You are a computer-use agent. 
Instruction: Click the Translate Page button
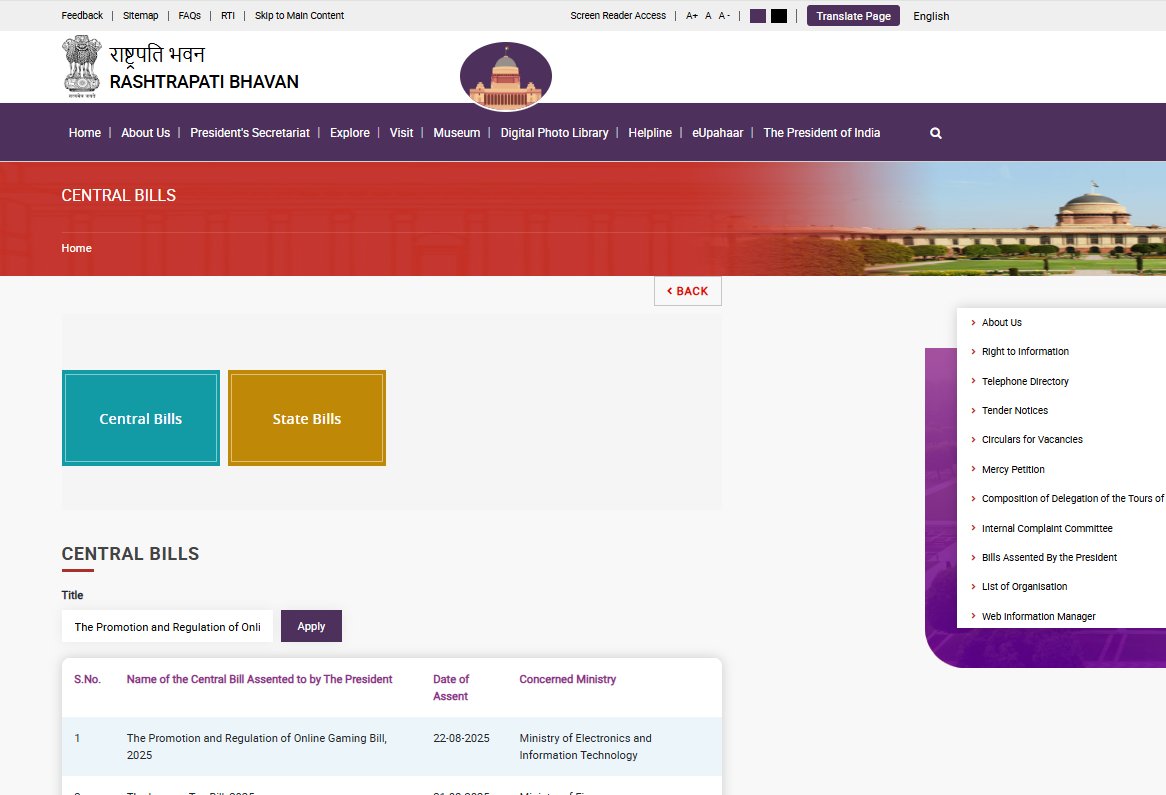click(853, 16)
